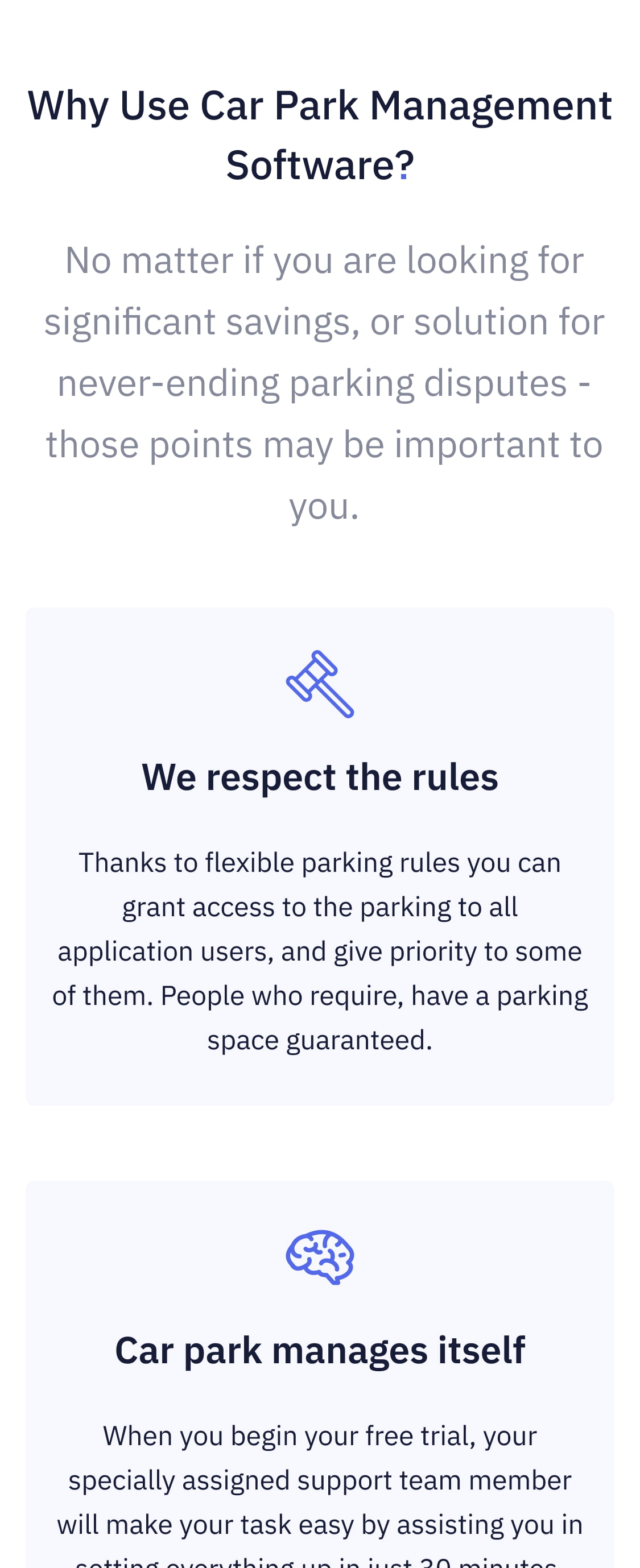
Task: Click the "We respect the rules" heading
Action: pos(320,777)
